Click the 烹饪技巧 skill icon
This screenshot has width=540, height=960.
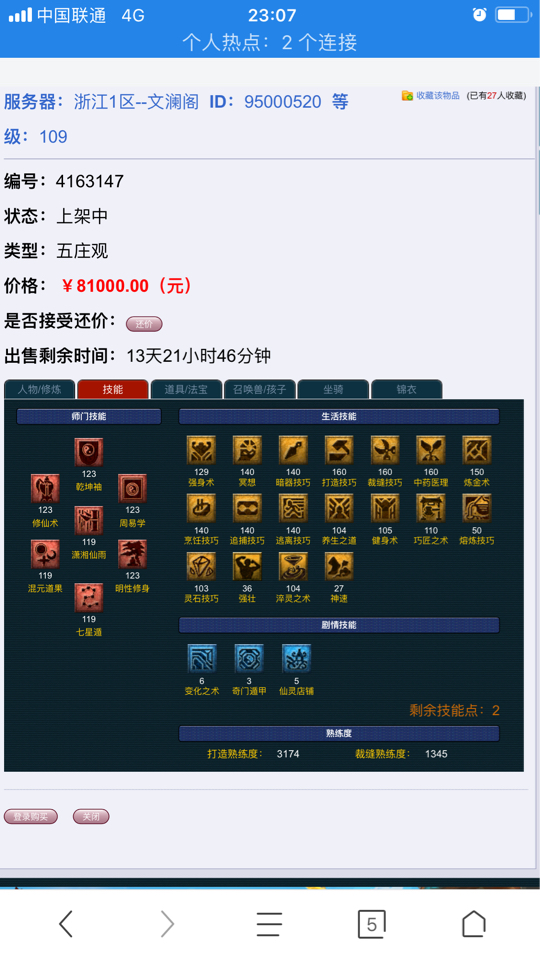(x=201, y=509)
